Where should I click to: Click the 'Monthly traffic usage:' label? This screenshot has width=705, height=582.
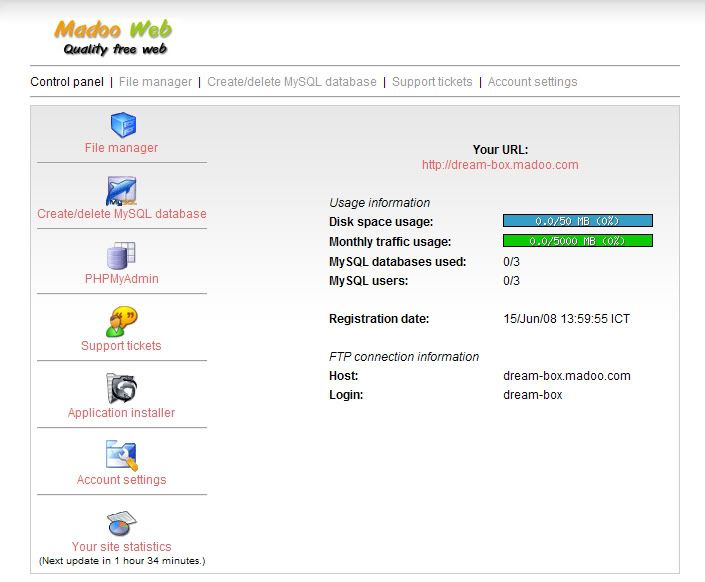390,242
